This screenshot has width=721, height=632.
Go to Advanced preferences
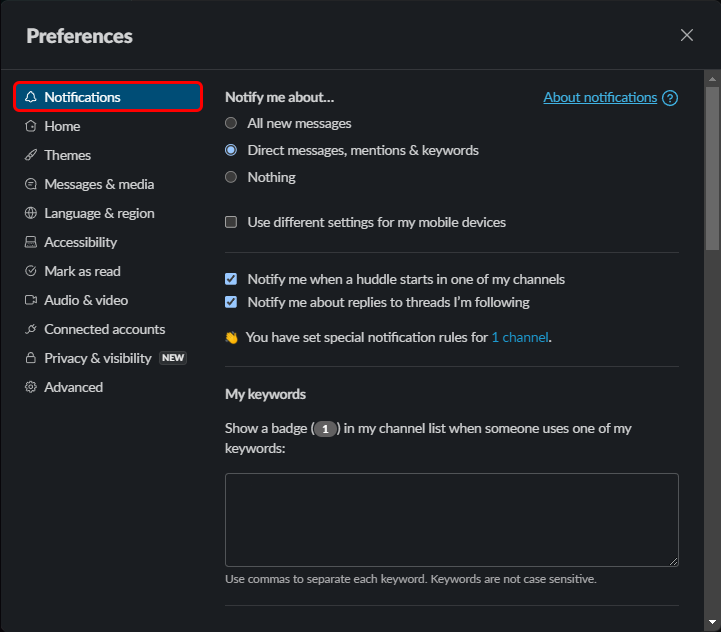[x=108, y=387]
